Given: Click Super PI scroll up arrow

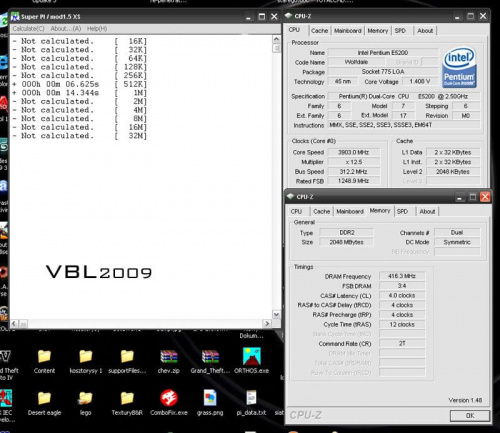Looking at the screenshot, I should (276, 39).
